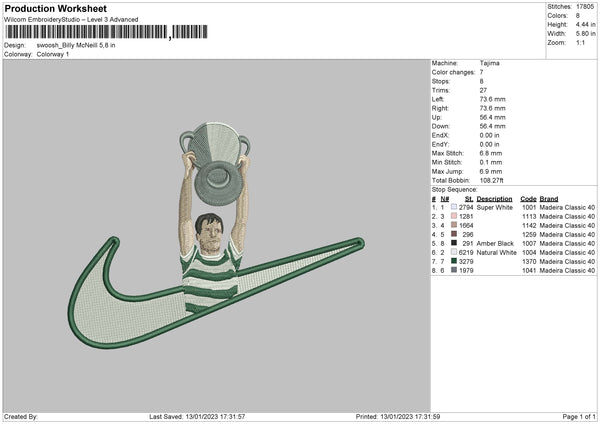The height and width of the screenshot is (424, 600).
Task: Click the Production Worksheet title
Action: [56, 9]
